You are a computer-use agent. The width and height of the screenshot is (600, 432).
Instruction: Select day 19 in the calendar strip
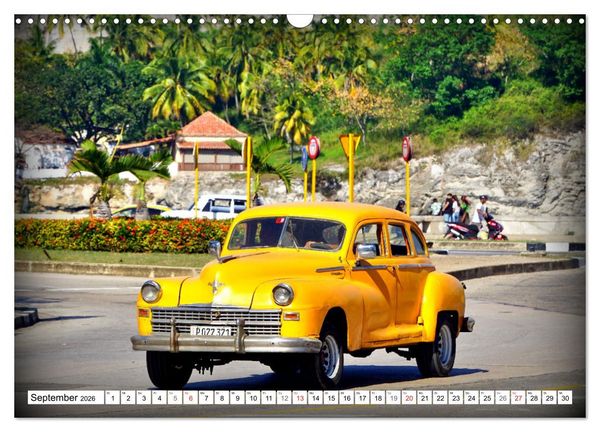pos(394,398)
